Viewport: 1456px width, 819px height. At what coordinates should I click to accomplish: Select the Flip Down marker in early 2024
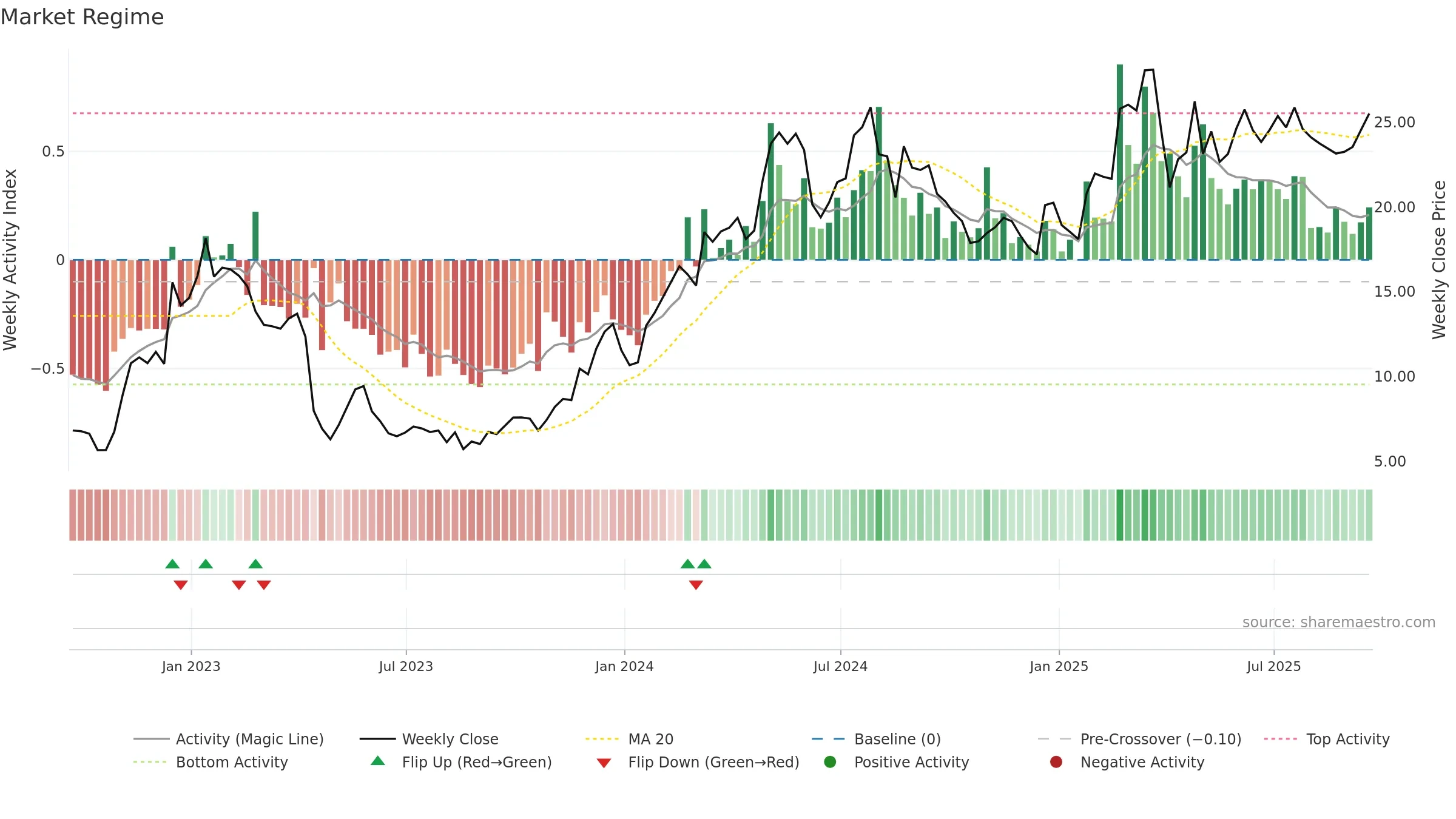point(696,585)
